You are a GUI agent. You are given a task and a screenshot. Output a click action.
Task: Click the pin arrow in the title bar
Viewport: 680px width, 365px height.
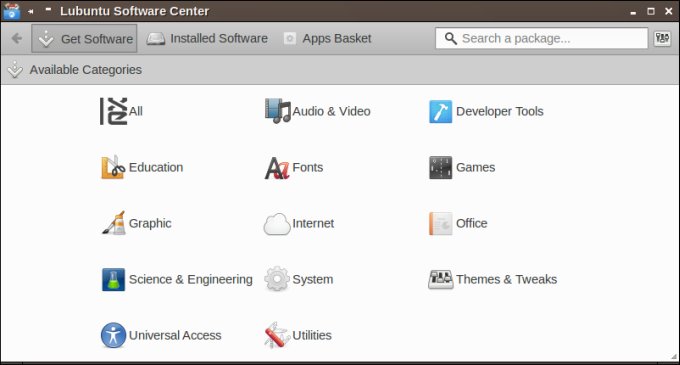(x=30, y=11)
